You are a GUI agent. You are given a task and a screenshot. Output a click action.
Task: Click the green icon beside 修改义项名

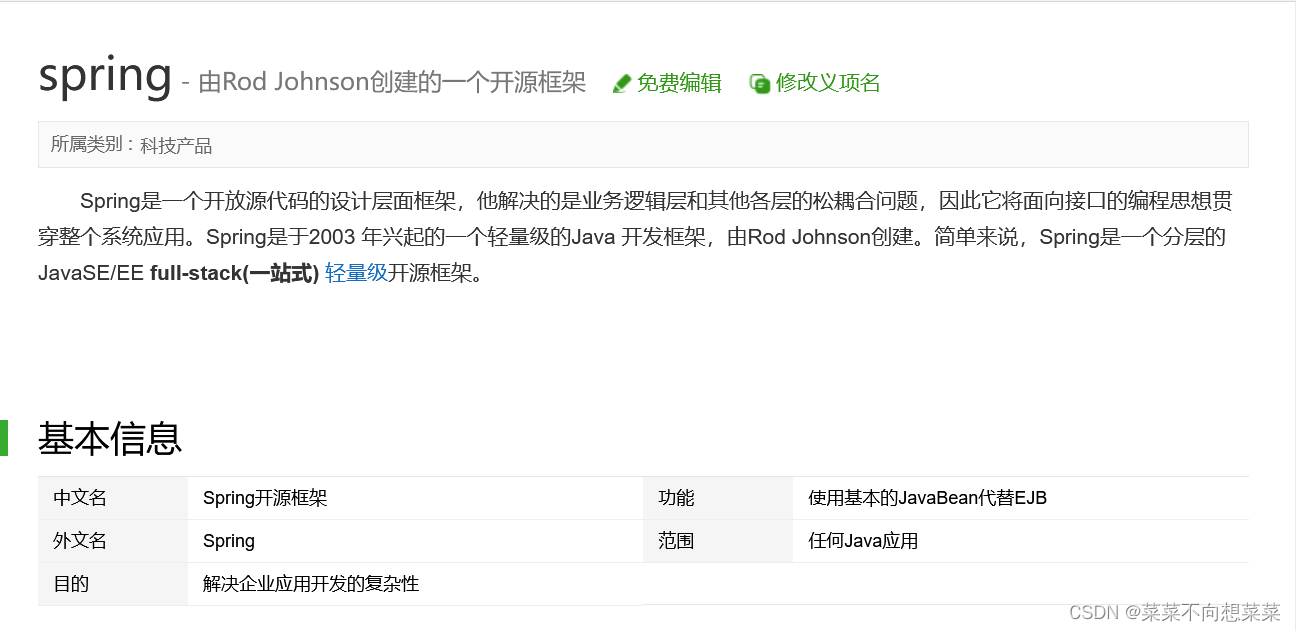tap(760, 84)
